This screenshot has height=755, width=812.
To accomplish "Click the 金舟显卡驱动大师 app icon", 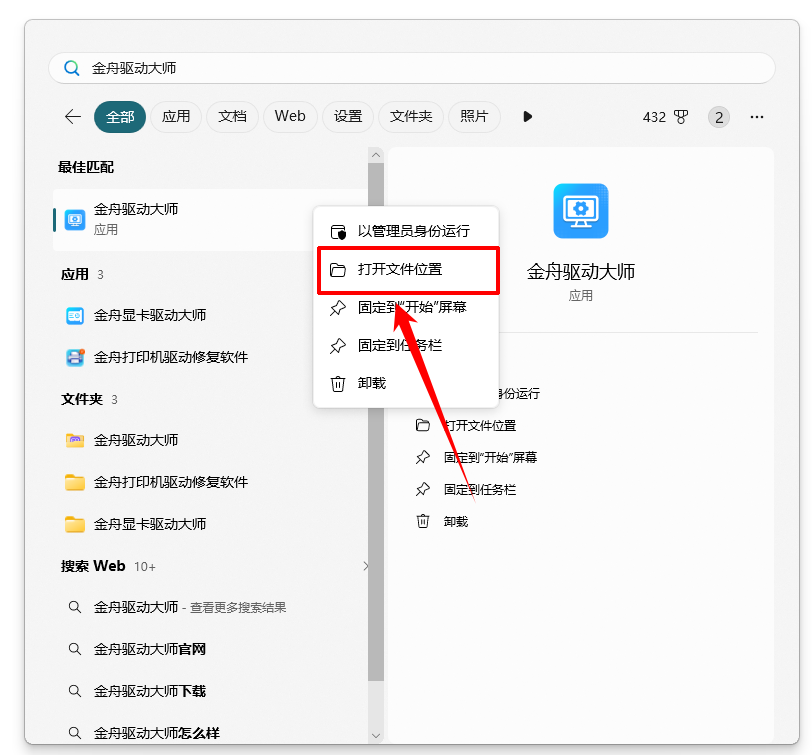I will [x=75, y=315].
